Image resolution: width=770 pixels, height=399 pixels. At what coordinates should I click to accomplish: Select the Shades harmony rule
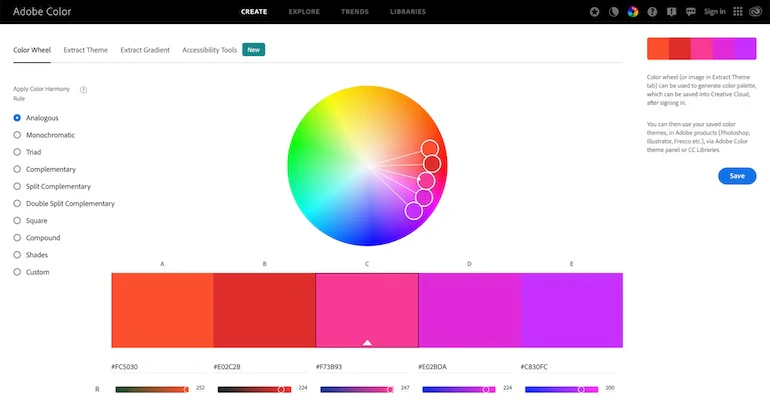coord(17,255)
